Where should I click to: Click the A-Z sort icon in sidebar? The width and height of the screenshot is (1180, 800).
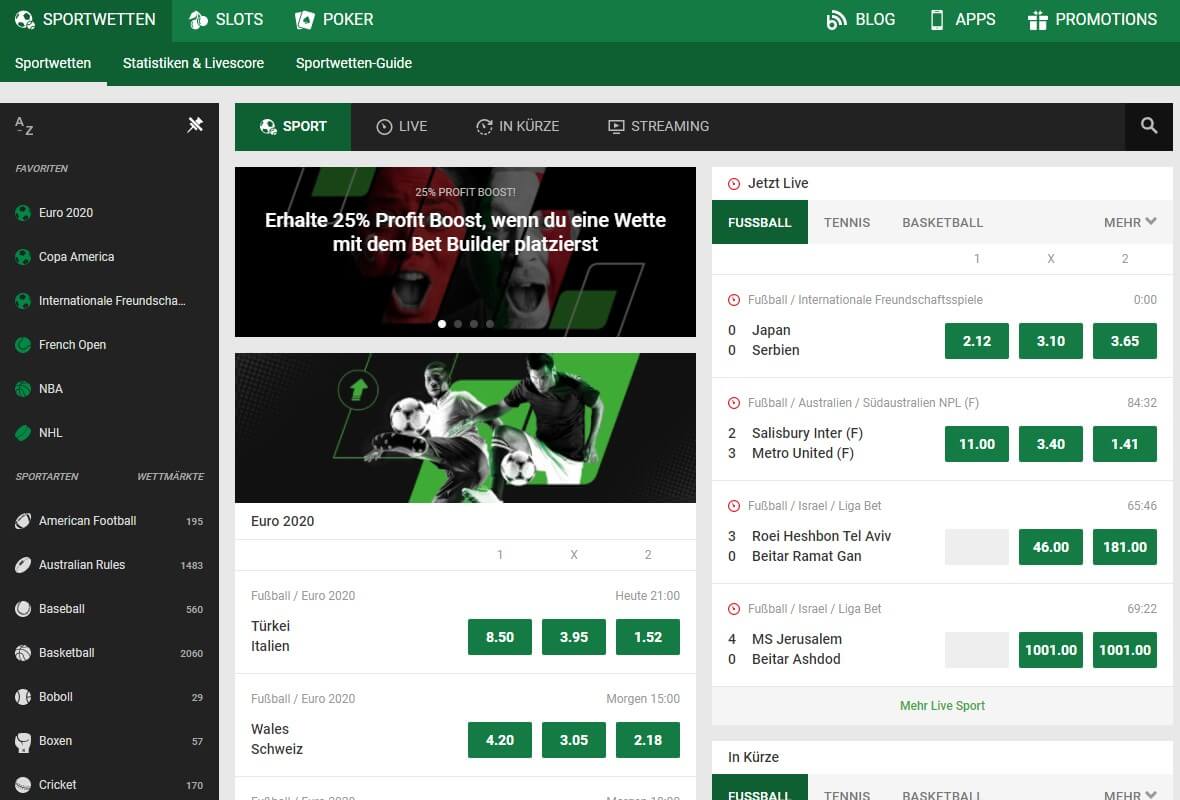24,126
